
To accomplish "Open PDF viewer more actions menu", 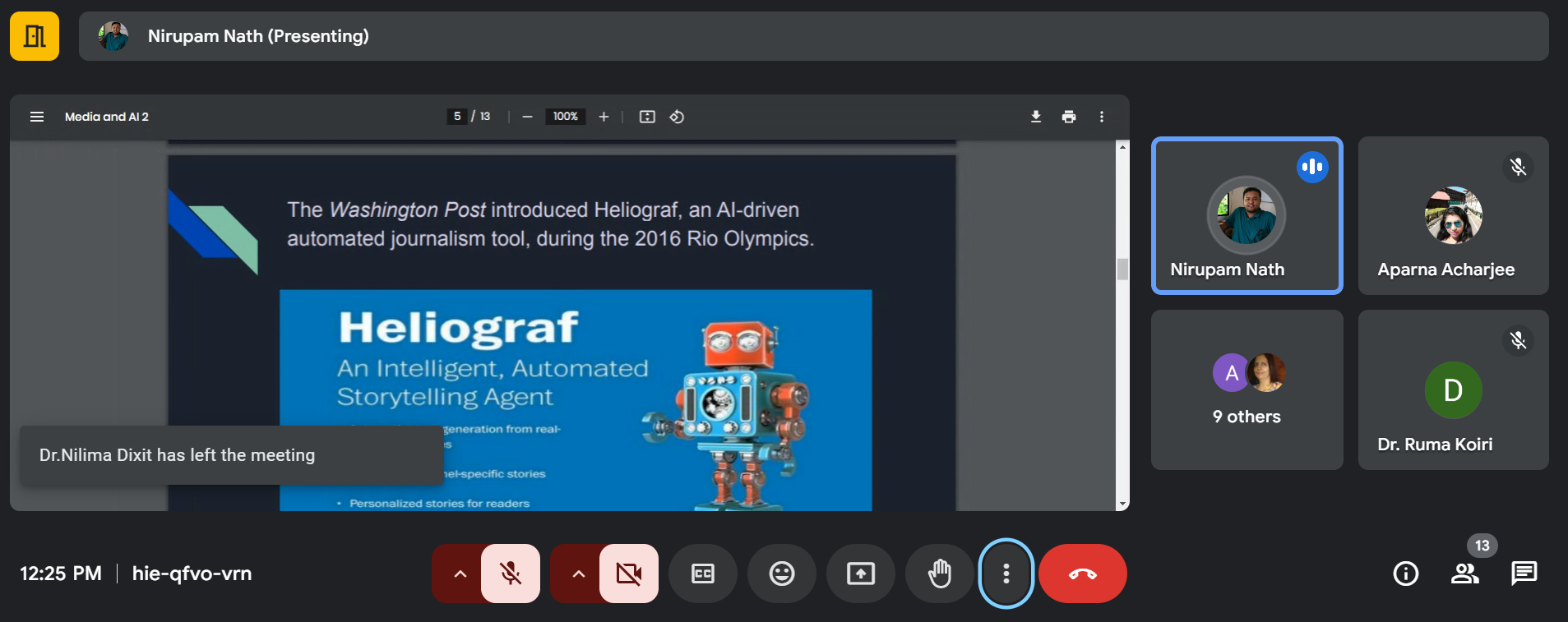I will (1102, 117).
